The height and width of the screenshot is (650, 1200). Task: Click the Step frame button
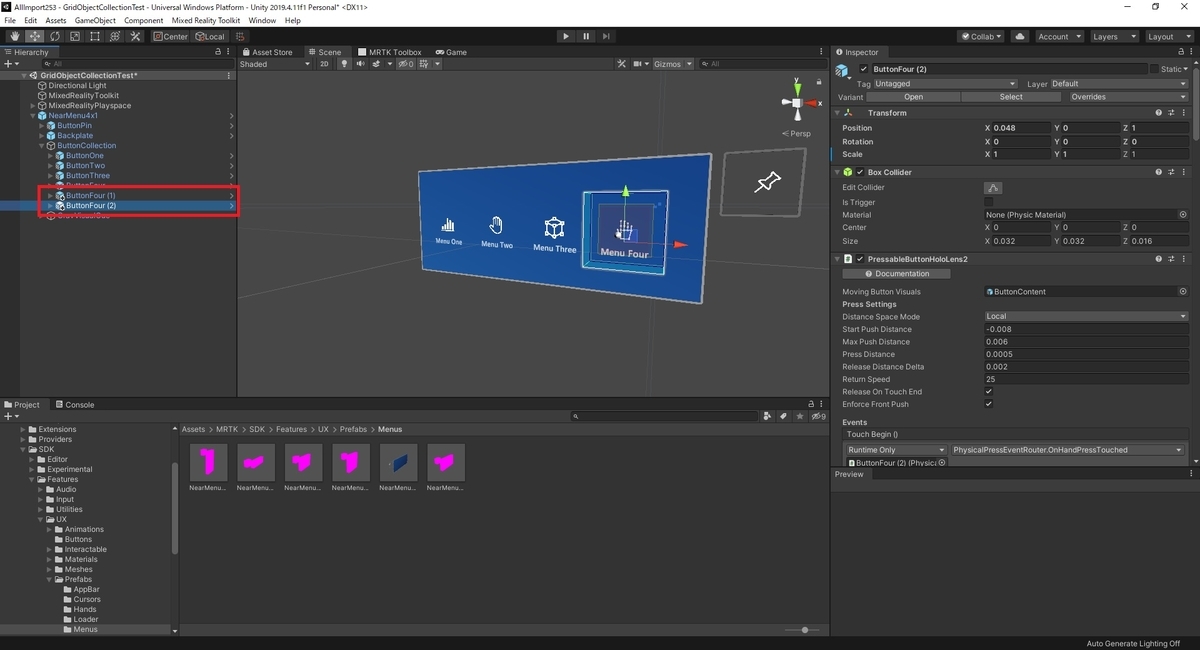607,37
